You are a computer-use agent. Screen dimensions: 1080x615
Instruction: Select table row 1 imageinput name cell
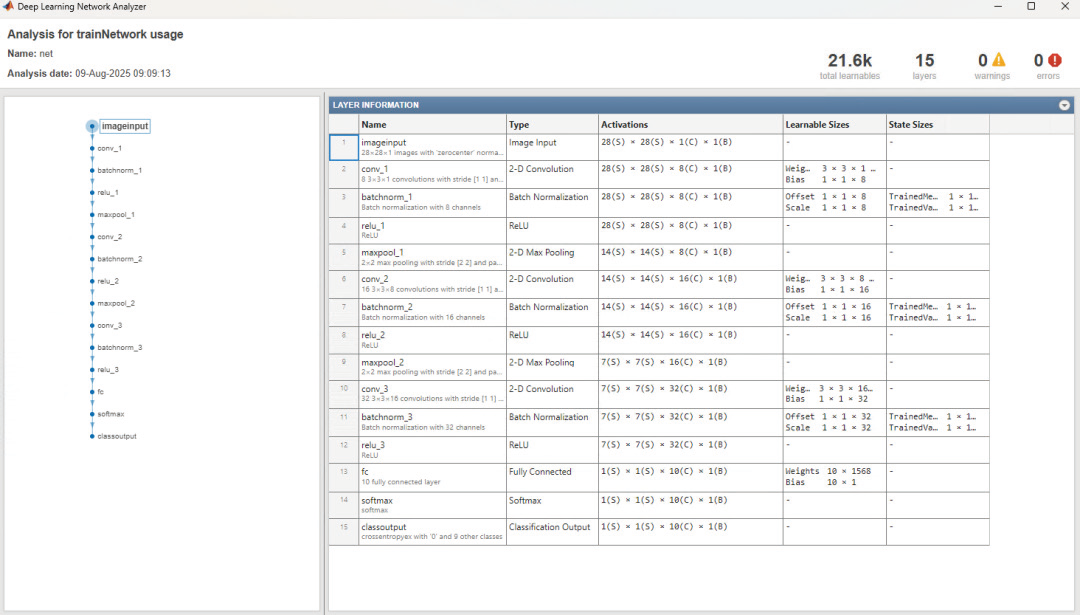(433, 147)
